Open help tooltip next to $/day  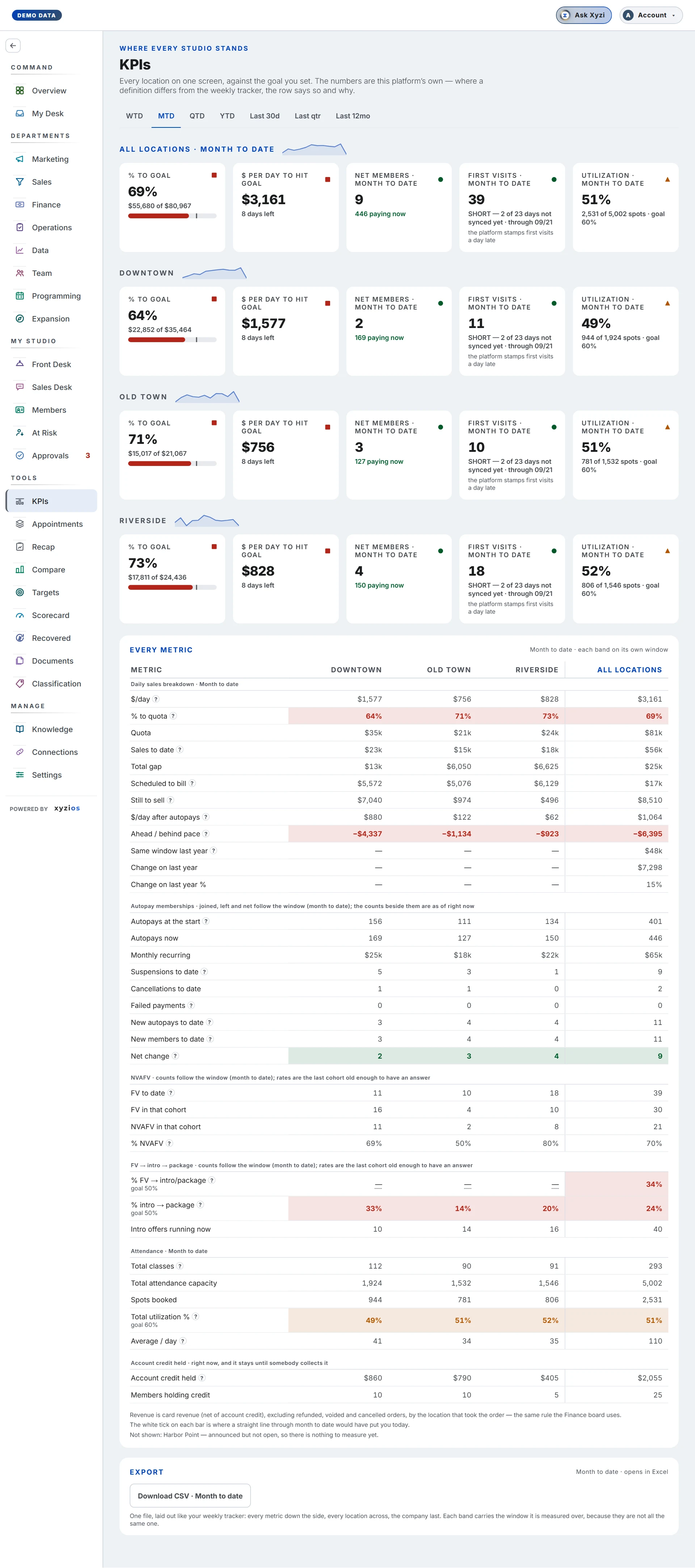pyautogui.click(x=156, y=699)
